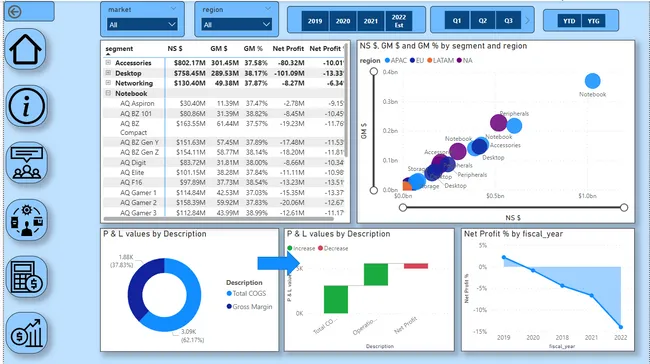Click the Increase legend item in waterfall

301,248
